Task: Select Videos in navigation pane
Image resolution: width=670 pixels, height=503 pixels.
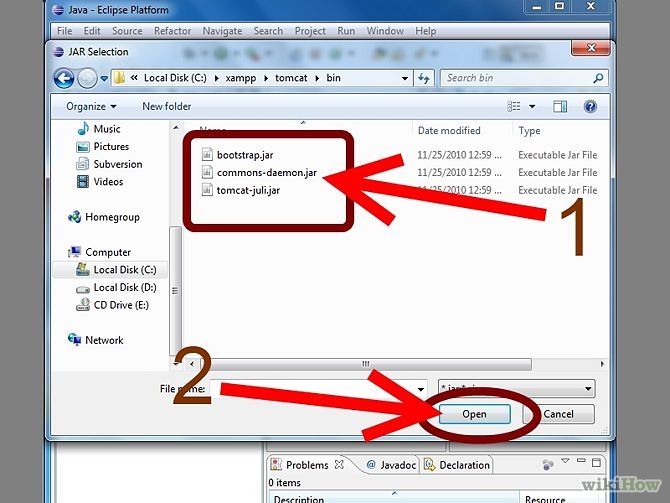Action: coord(108,182)
